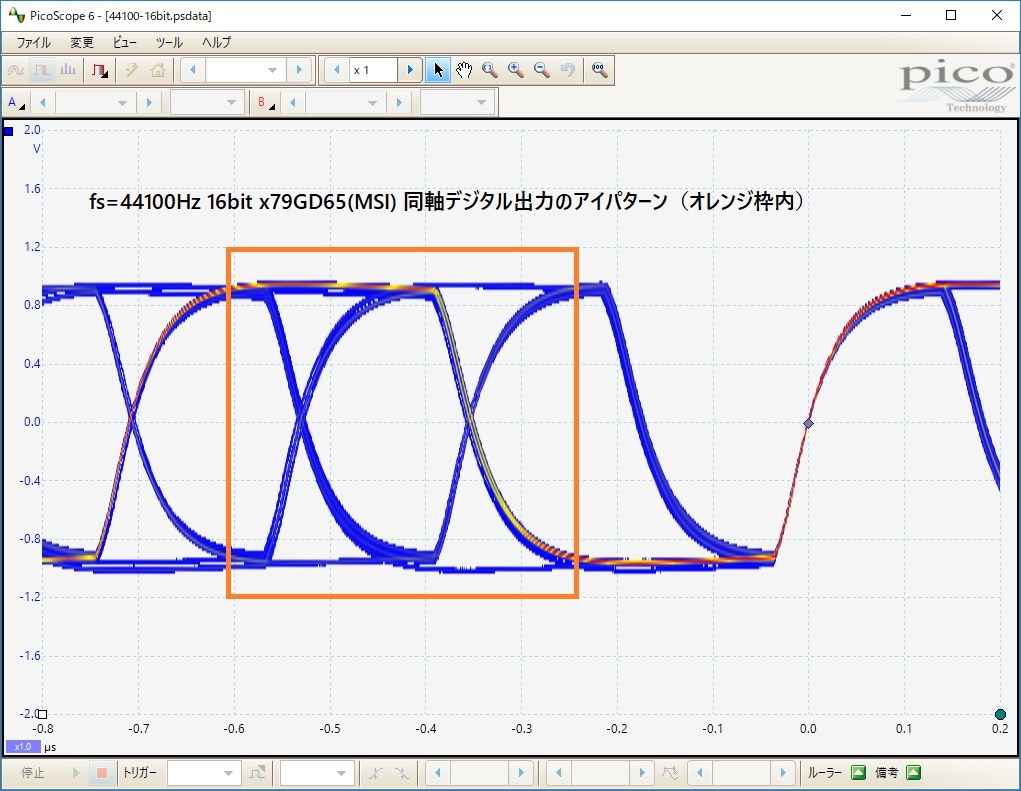Open the ヘルプ menu

point(216,42)
